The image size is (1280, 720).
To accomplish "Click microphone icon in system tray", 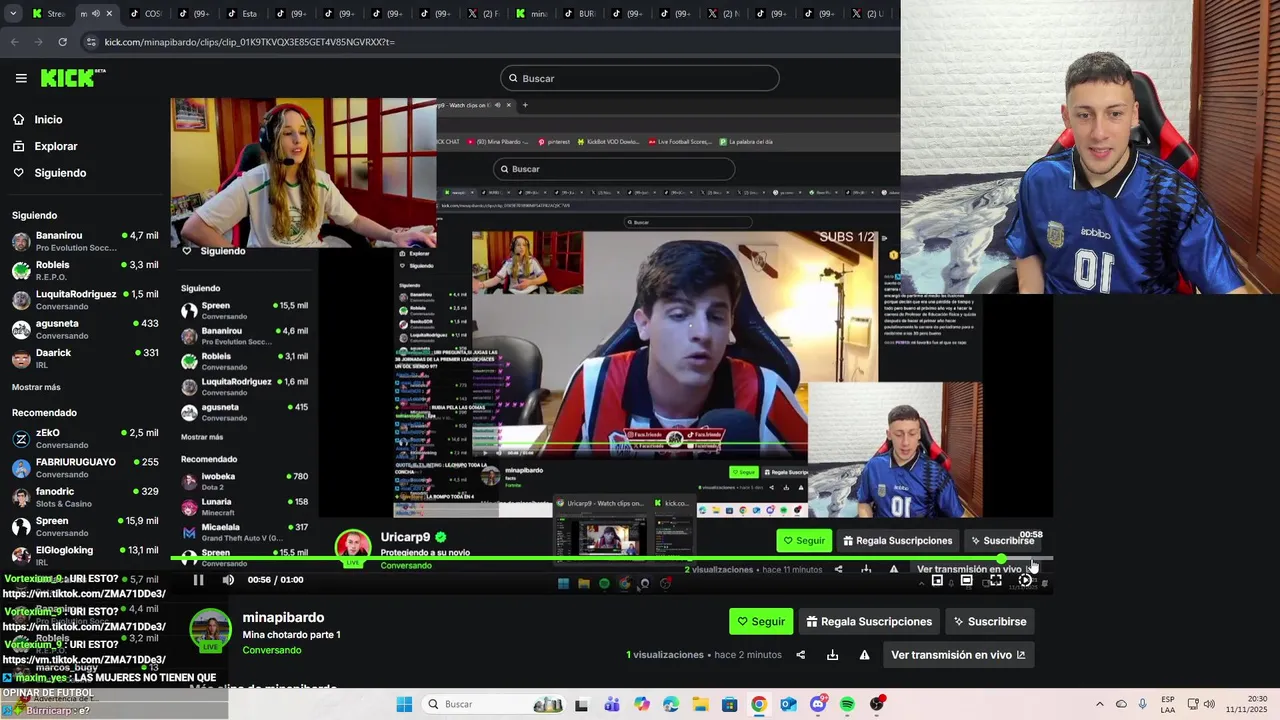I will pos(1143,704).
